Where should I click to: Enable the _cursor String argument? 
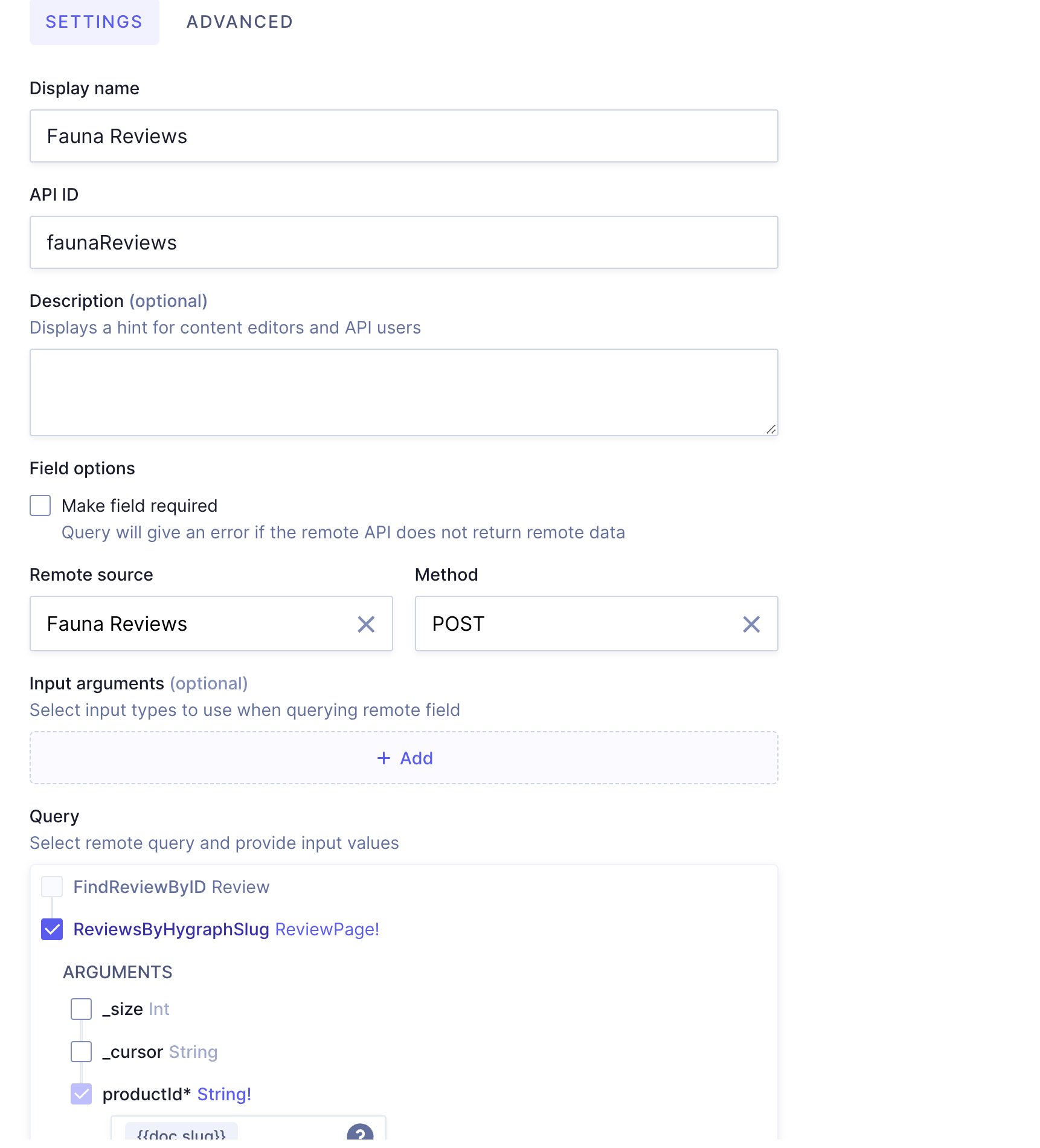click(81, 1051)
